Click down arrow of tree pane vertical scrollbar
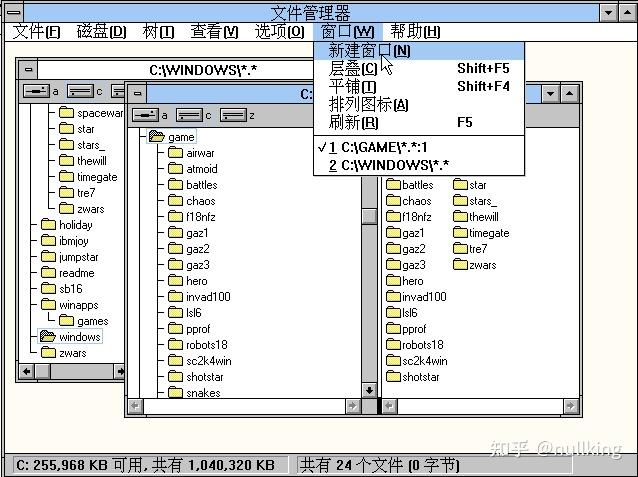 tap(369, 391)
